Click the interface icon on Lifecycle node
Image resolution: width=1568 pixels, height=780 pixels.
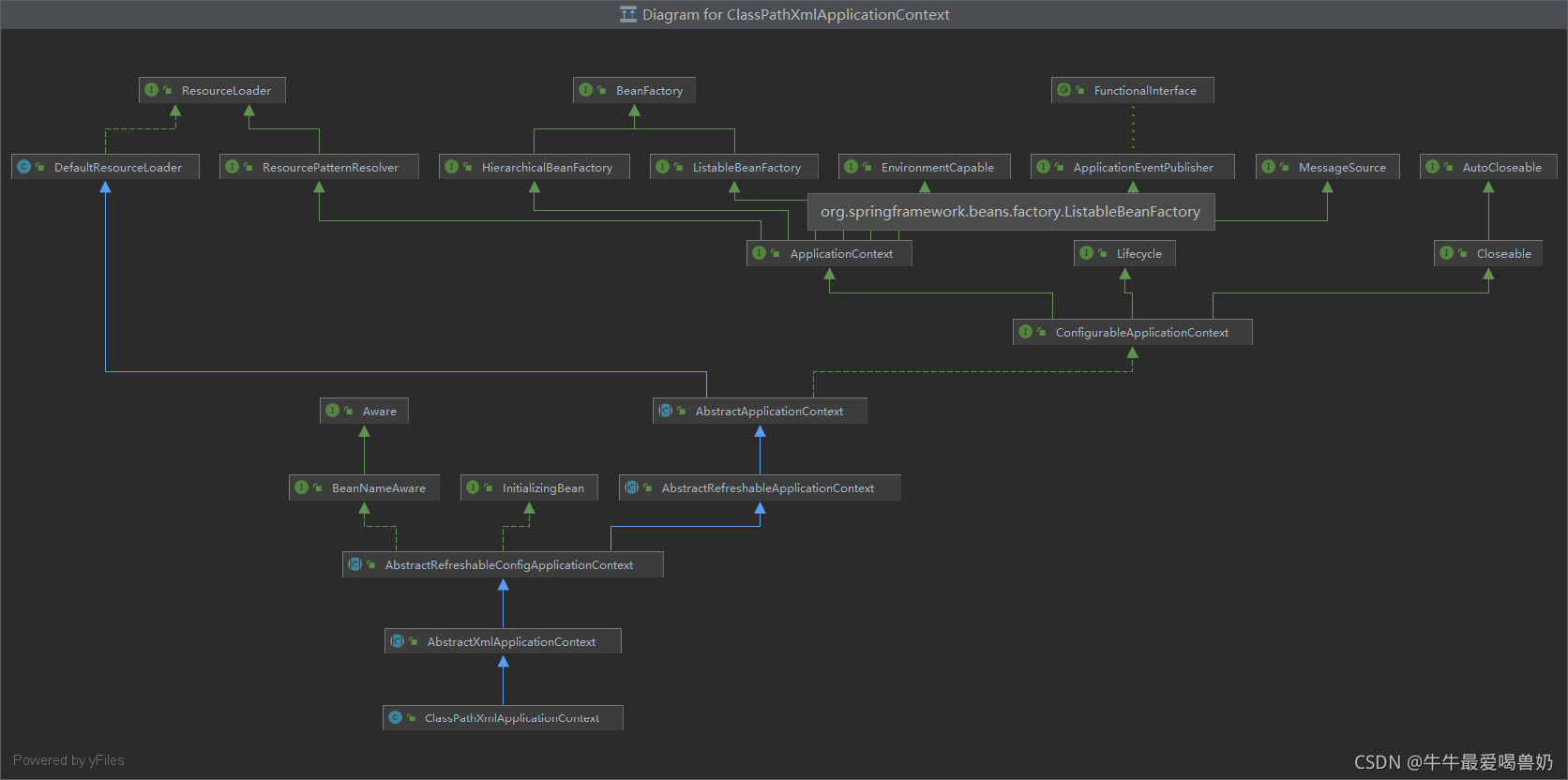coord(1087,253)
